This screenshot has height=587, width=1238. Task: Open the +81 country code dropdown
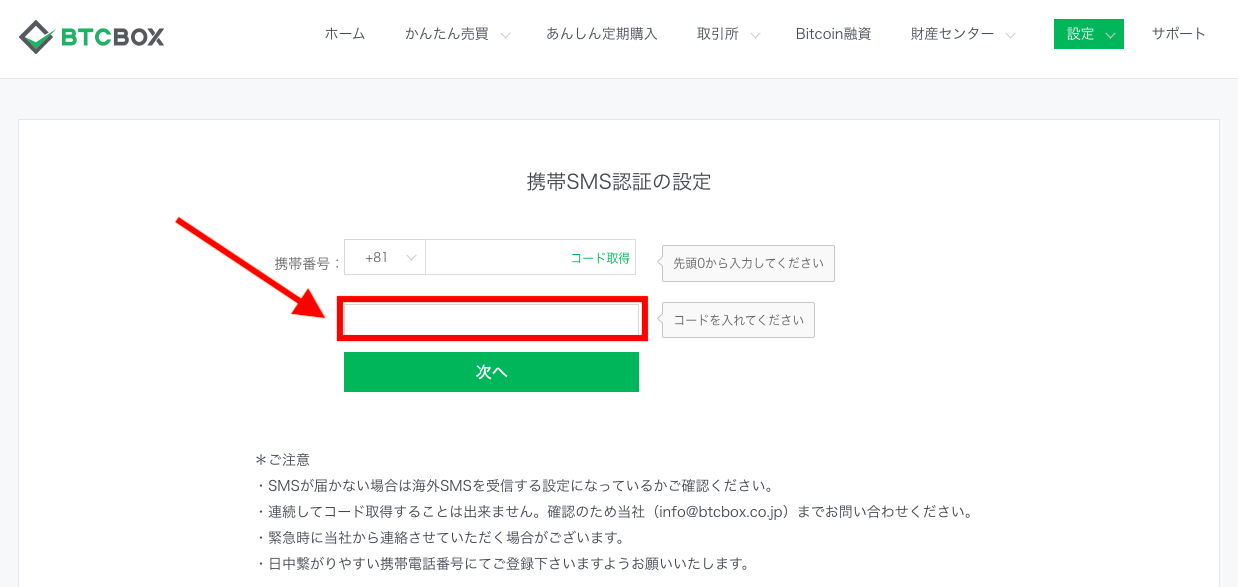coord(385,257)
